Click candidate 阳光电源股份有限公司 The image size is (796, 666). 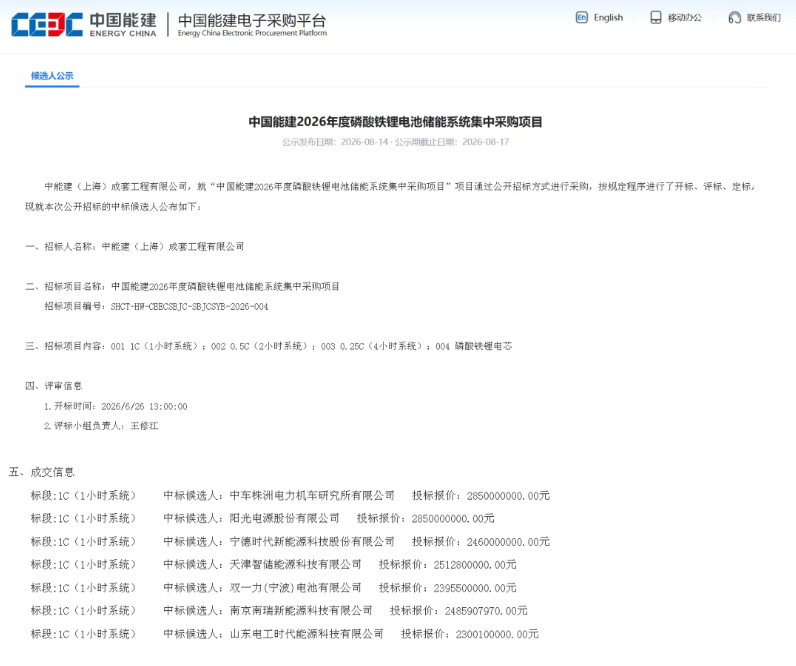coord(284,518)
